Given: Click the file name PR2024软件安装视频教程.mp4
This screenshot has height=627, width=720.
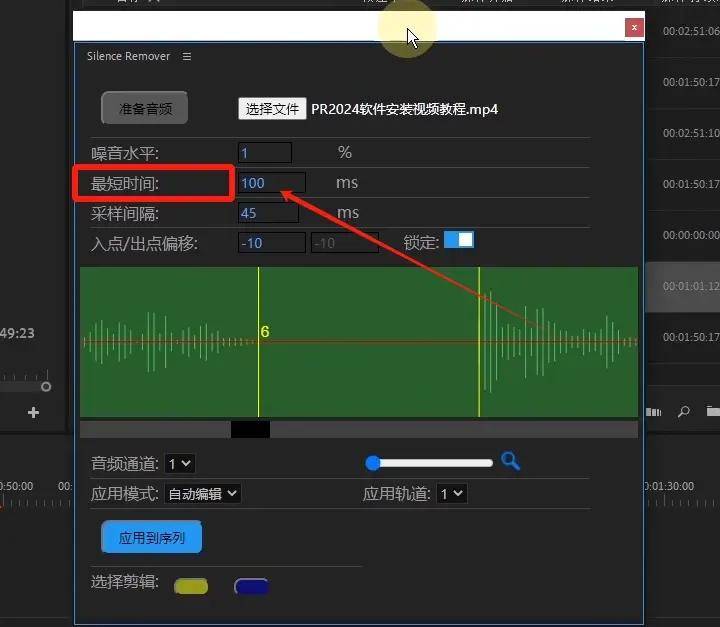Looking at the screenshot, I should 405,109.
